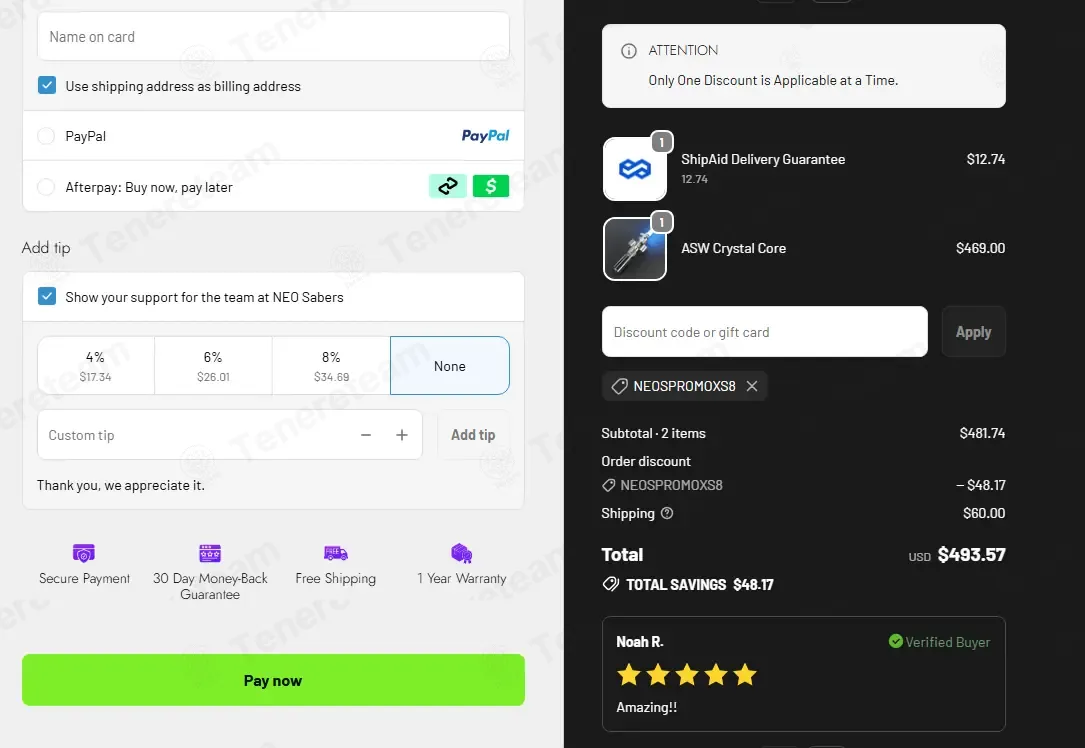Viewport: 1085px width, 748px height.
Task: Click the Apply discount button
Action: [974, 331]
